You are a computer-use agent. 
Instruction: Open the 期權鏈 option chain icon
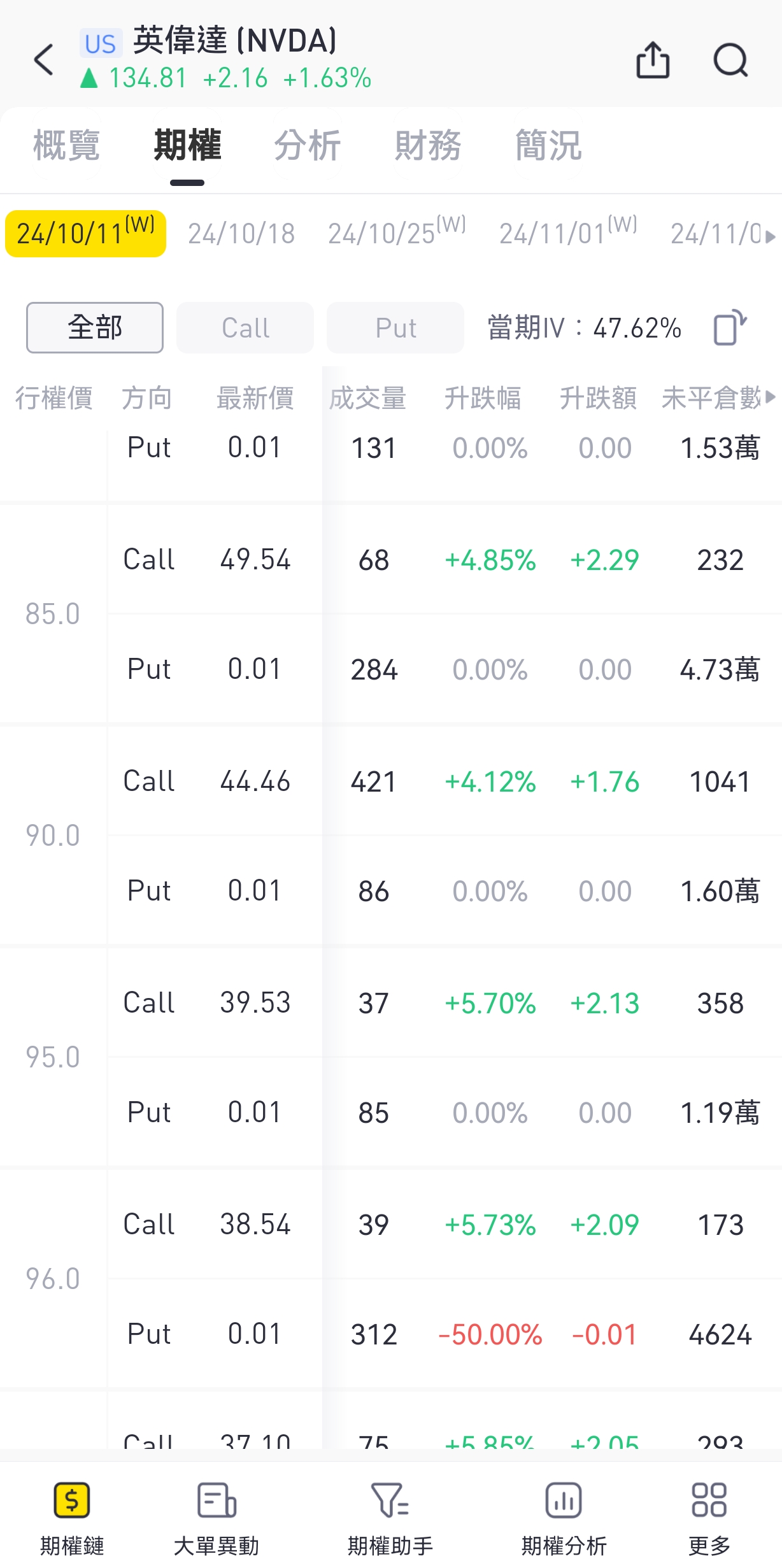(72, 1501)
